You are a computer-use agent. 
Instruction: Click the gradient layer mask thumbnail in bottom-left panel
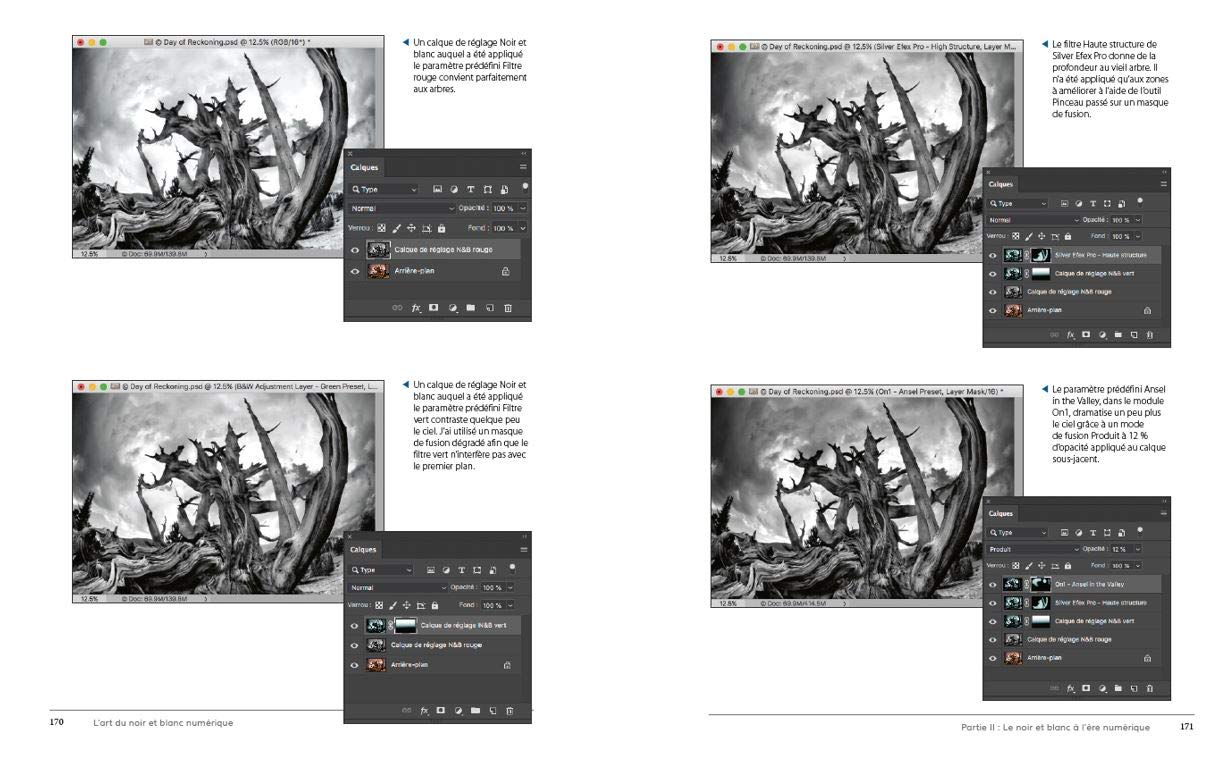[406, 625]
